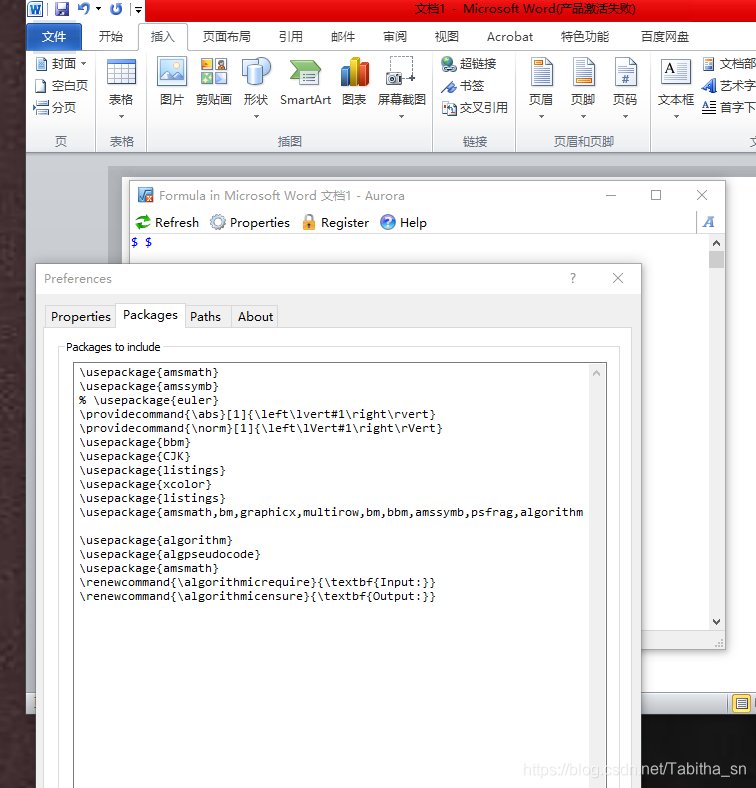Open the Customize Quick Access Toolbar dropdown
The width and height of the screenshot is (756, 788).
138,10
